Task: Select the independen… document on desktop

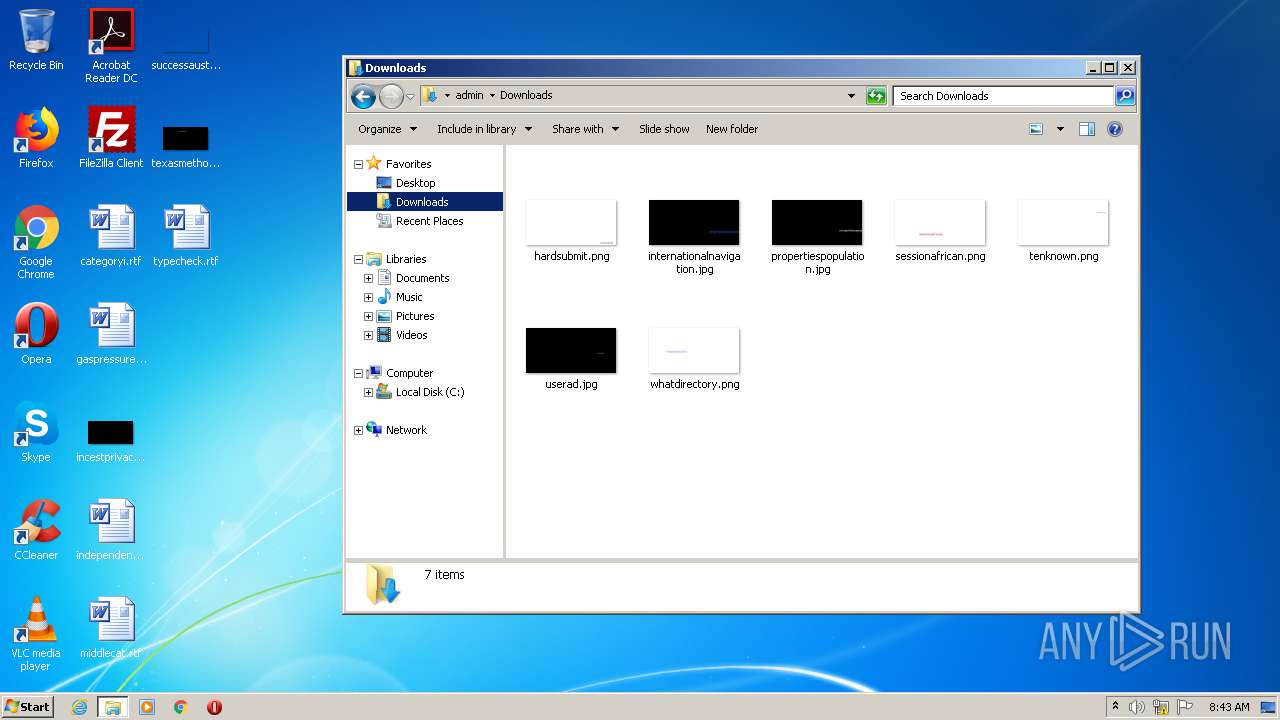Action: [111, 529]
